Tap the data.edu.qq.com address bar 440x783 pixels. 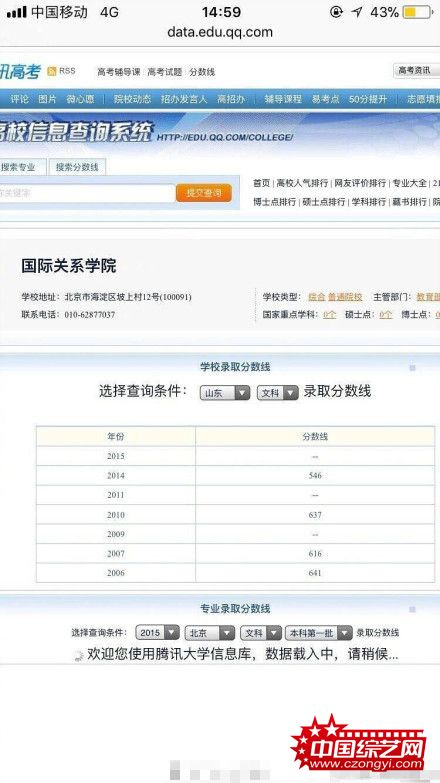click(220, 32)
